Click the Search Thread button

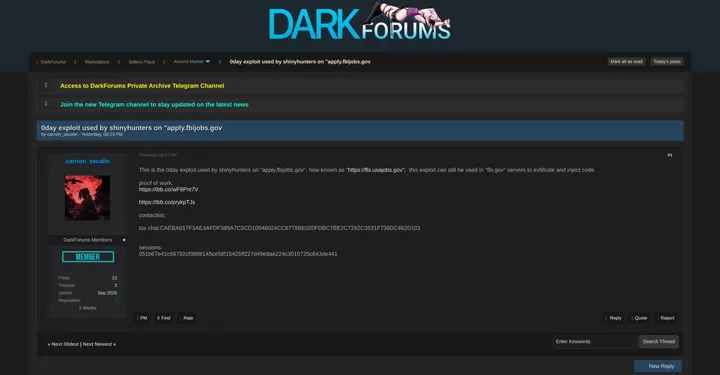(x=658, y=341)
